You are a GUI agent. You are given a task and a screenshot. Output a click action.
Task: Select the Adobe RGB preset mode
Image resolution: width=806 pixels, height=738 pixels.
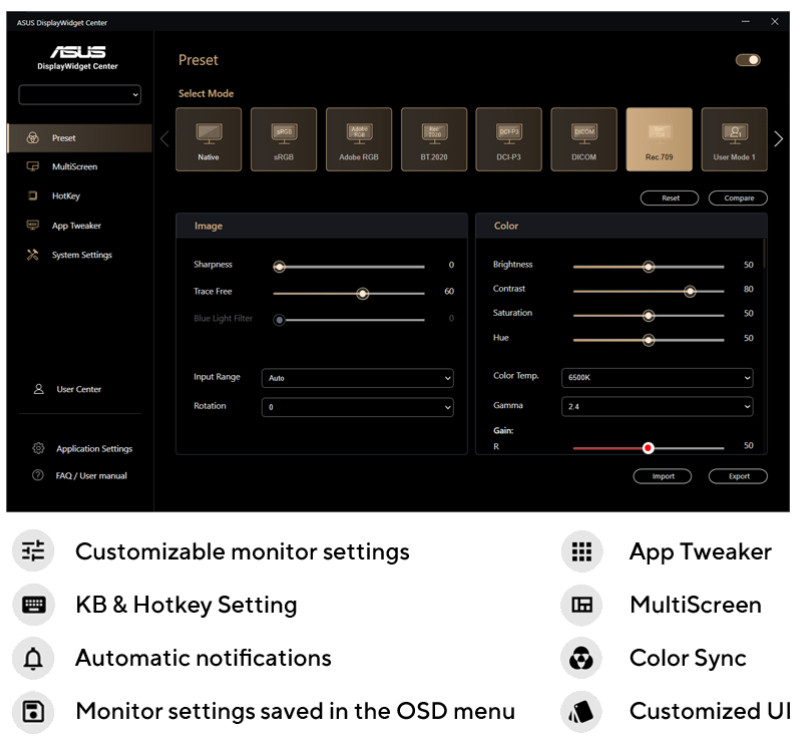tap(358, 139)
